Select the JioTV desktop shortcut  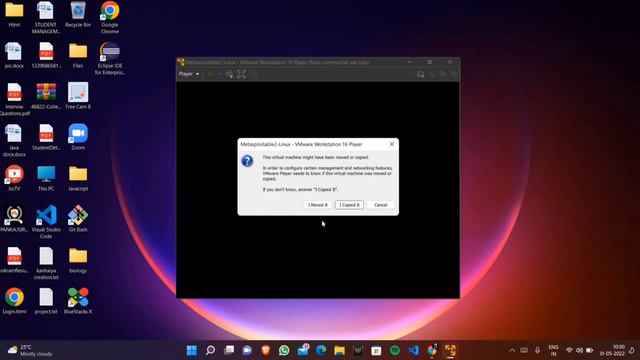tap(14, 178)
